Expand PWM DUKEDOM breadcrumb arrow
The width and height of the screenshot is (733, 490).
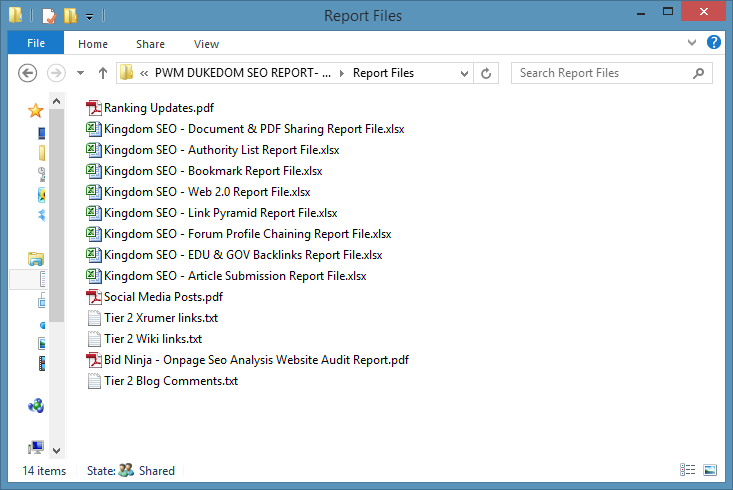pos(342,73)
